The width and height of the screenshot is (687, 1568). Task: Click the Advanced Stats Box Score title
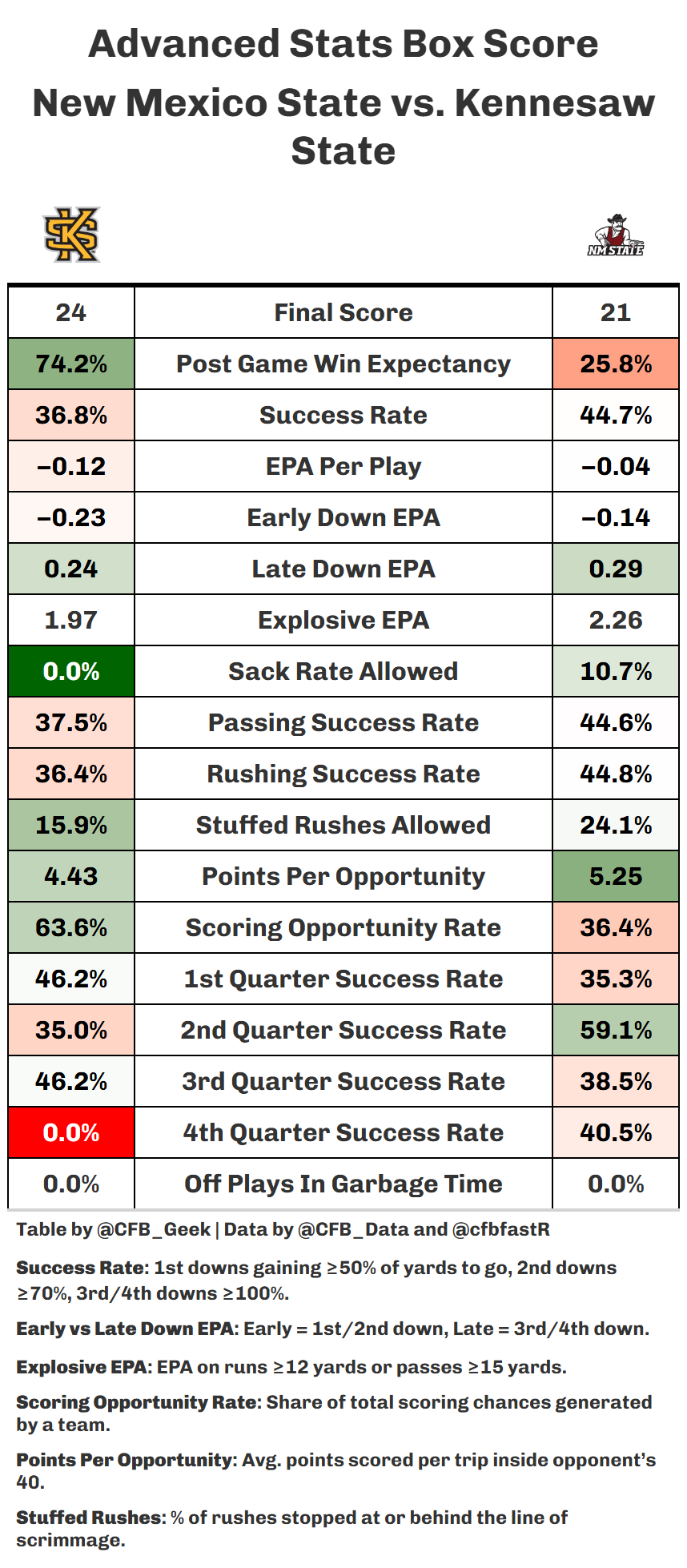[x=343, y=44]
